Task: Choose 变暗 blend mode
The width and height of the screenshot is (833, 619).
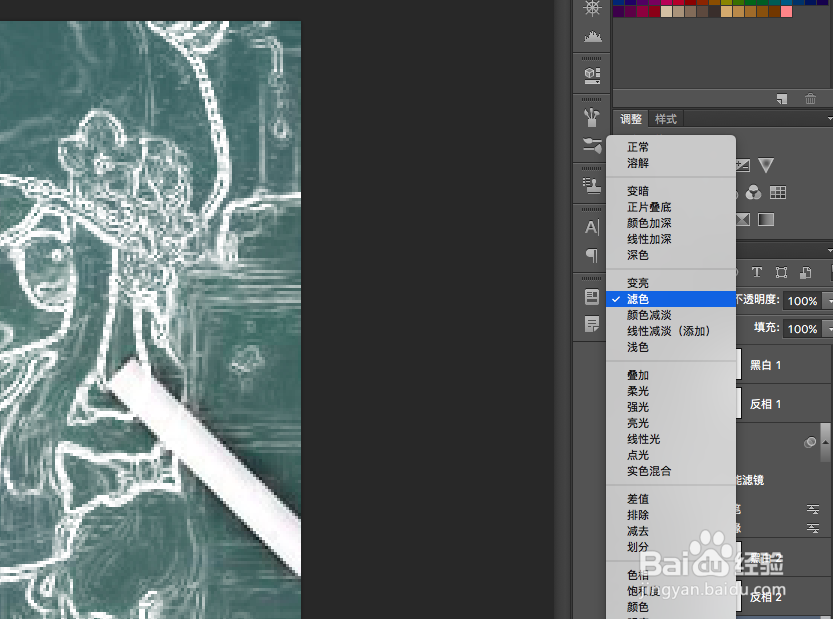Action: click(x=671, y=191)
